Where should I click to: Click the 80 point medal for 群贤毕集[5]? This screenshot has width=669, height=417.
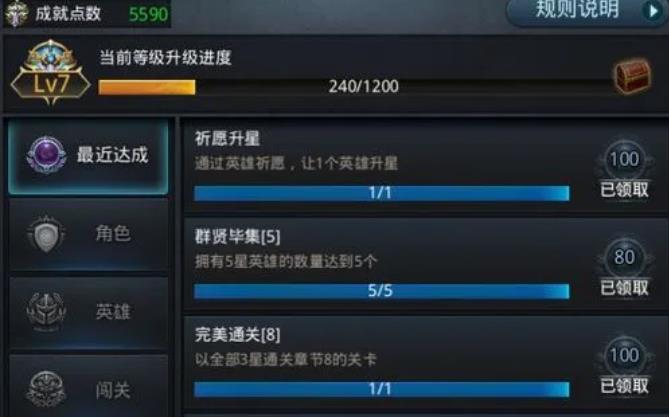[625, 257]
